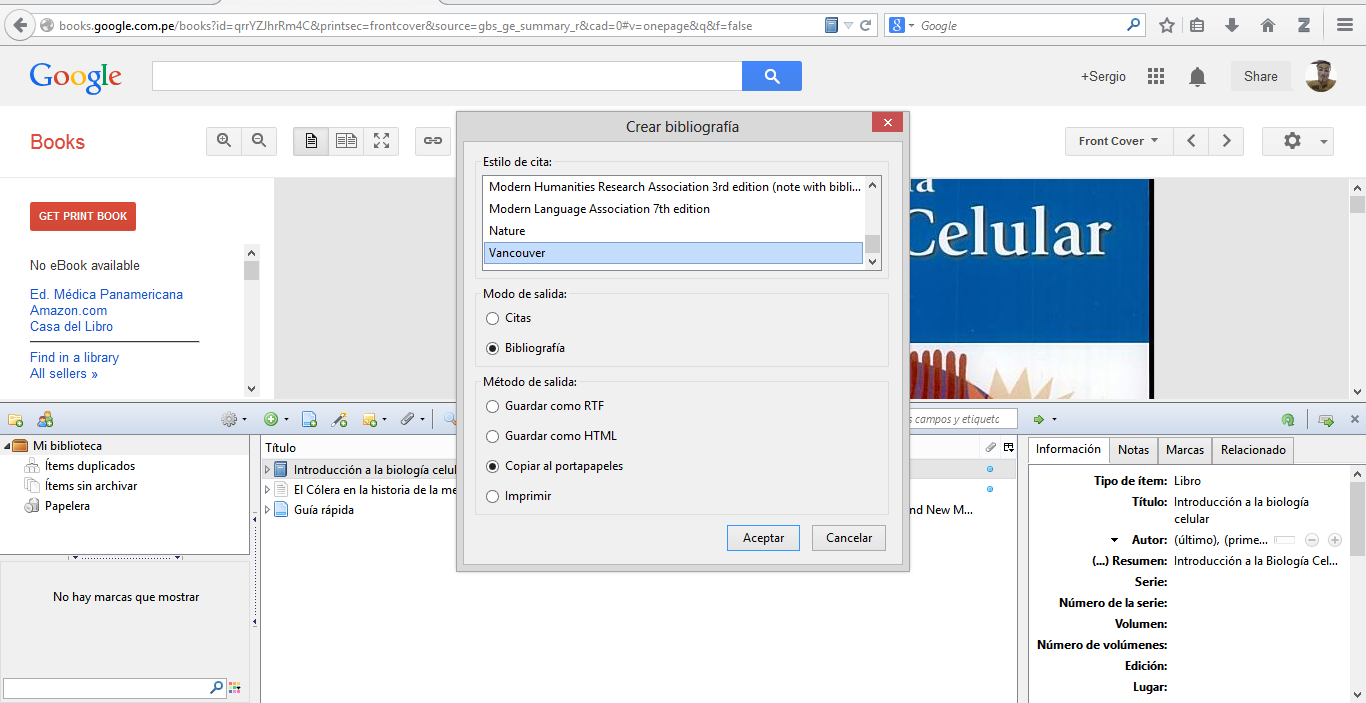Confirm bibliography creation with Aceptar
Screen dimensions: 1366x703
pyautogui.click(x=763, y=537)
